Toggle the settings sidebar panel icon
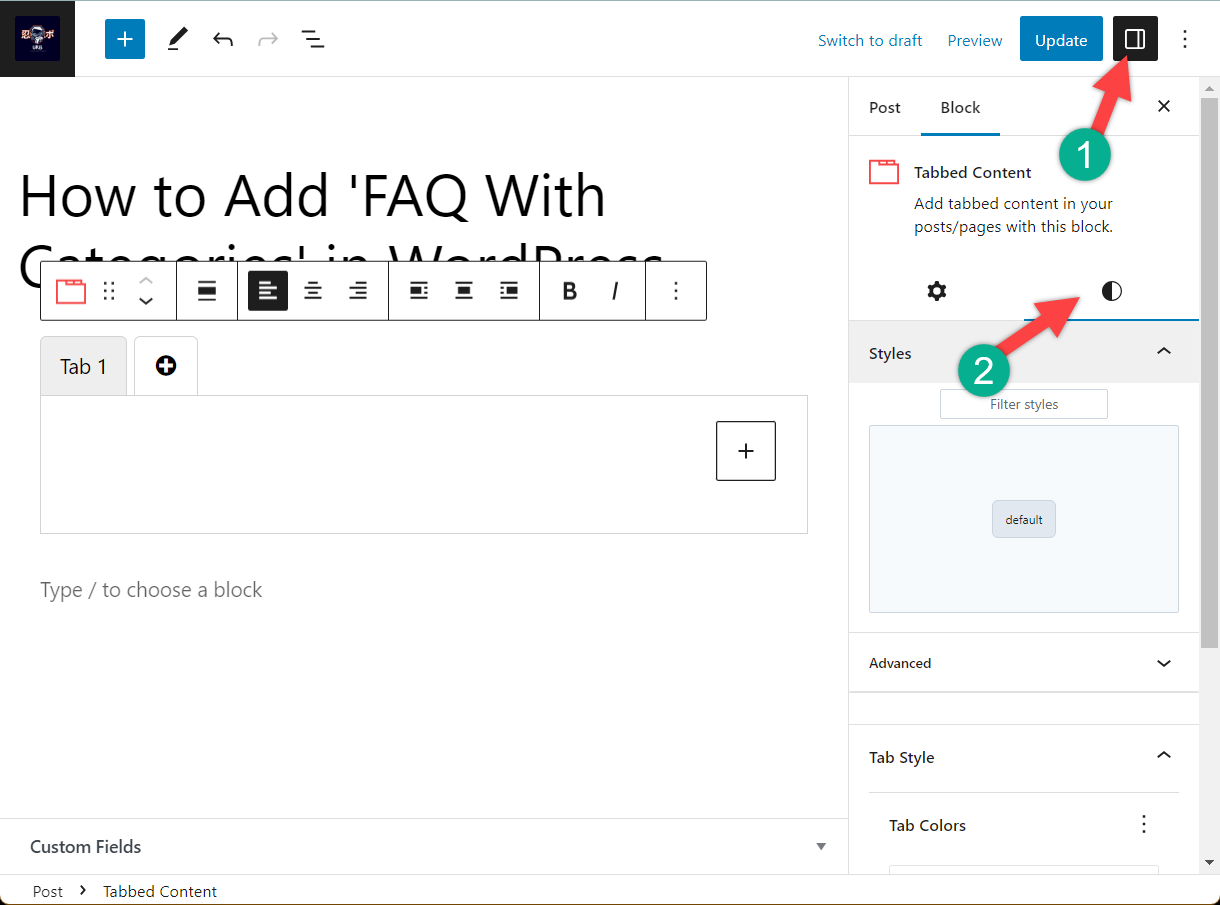The width and height of the screenshot is (1220, 905). coord(1135,39)
